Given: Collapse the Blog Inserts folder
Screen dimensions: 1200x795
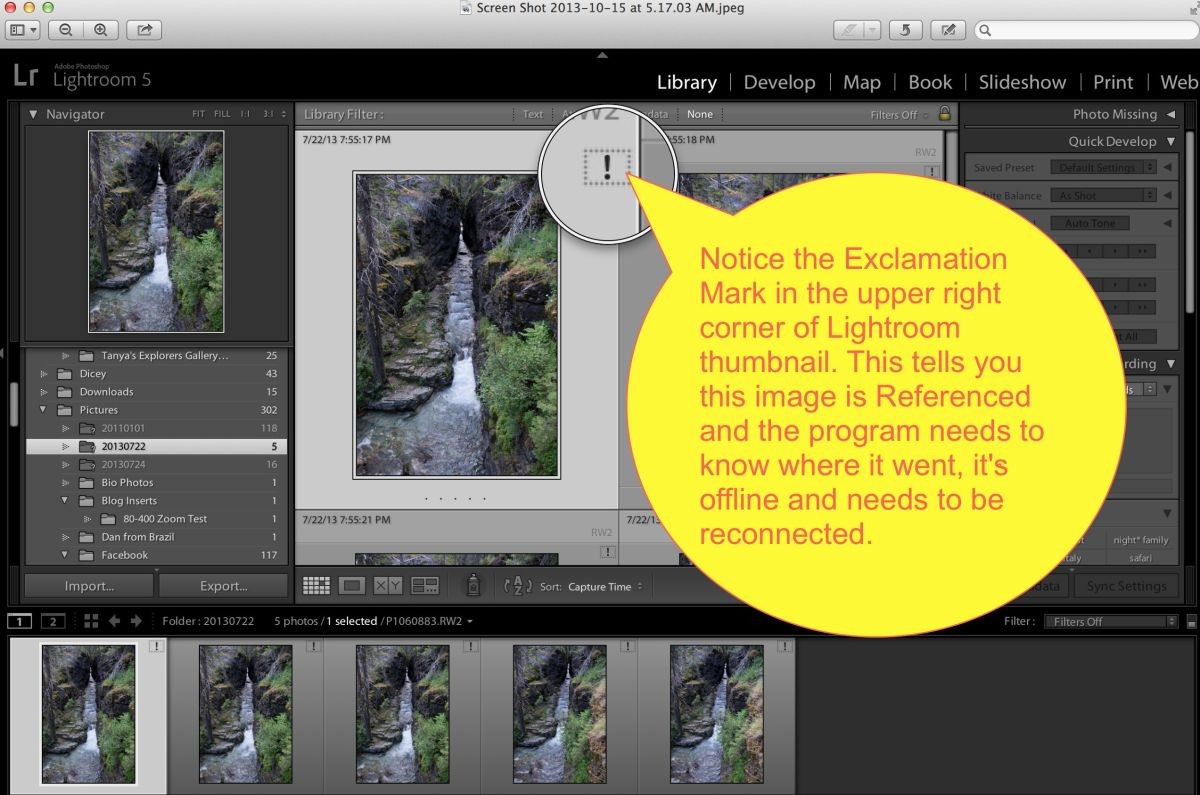Looking at the screenshot, I should (65, 501).
